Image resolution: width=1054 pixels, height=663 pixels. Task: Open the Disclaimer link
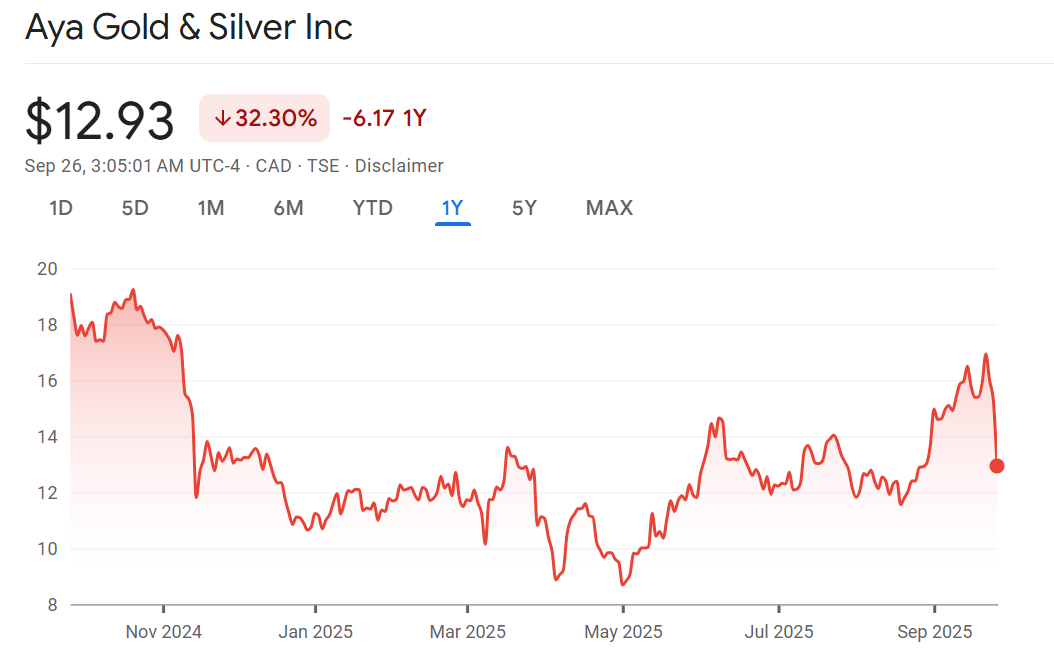(x=399, y=166)
